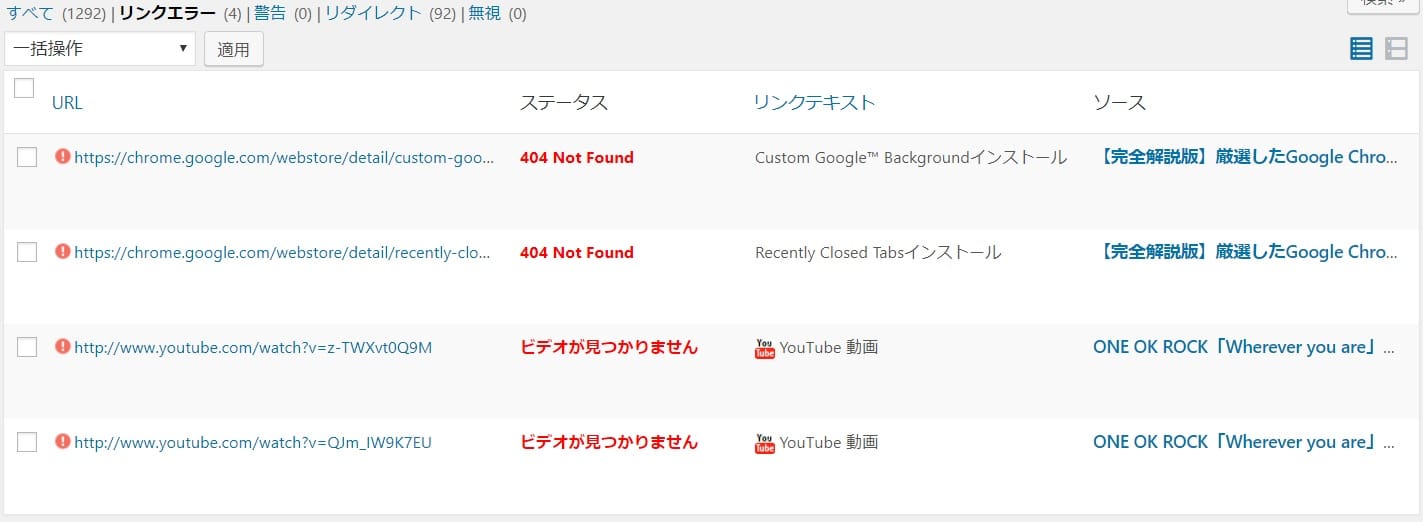
Task: Click YouTube icon in QJm_IW9K7EU row
Action: point(765,443)
